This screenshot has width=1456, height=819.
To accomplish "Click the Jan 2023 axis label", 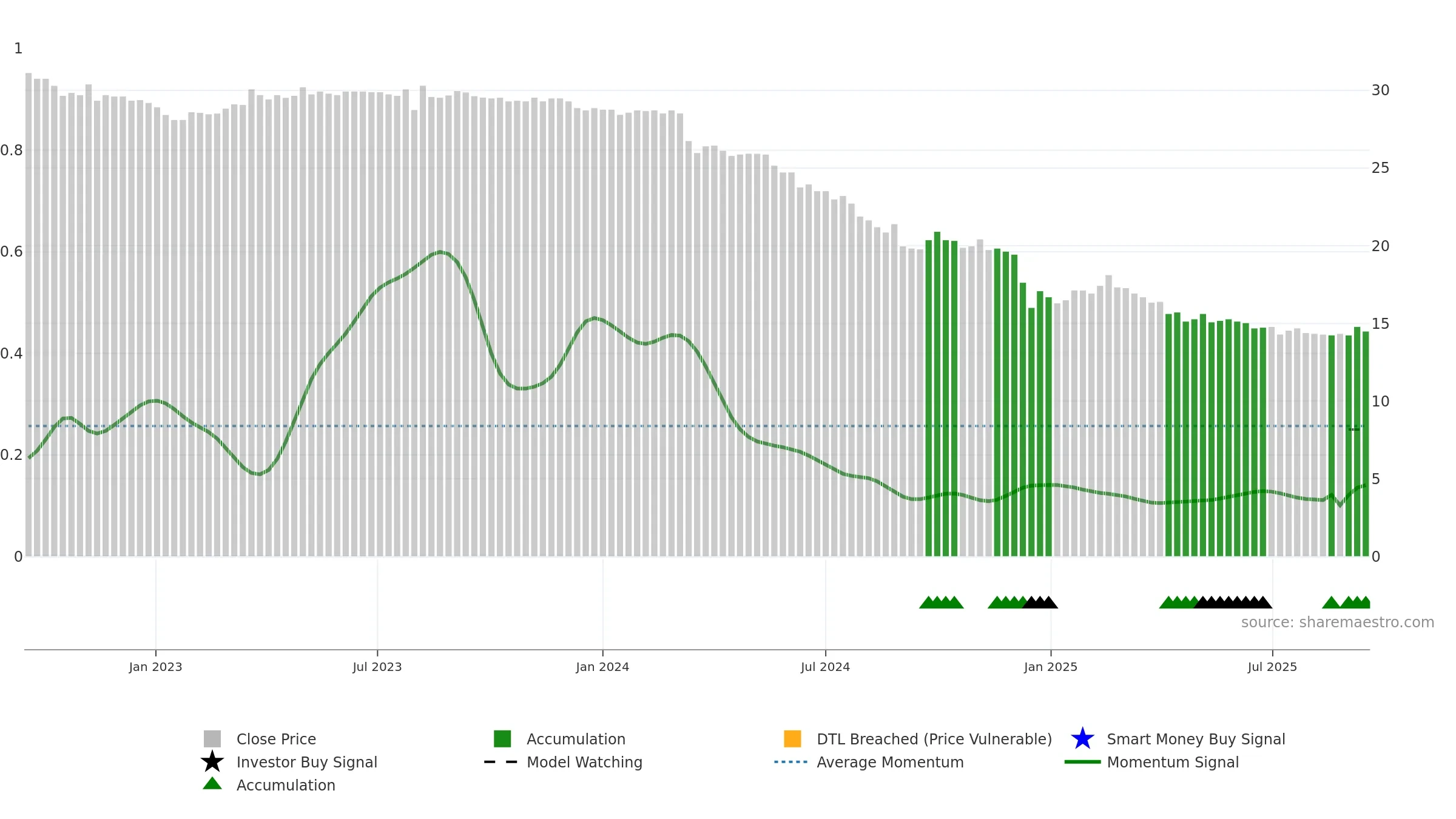I will coord(155,667).
